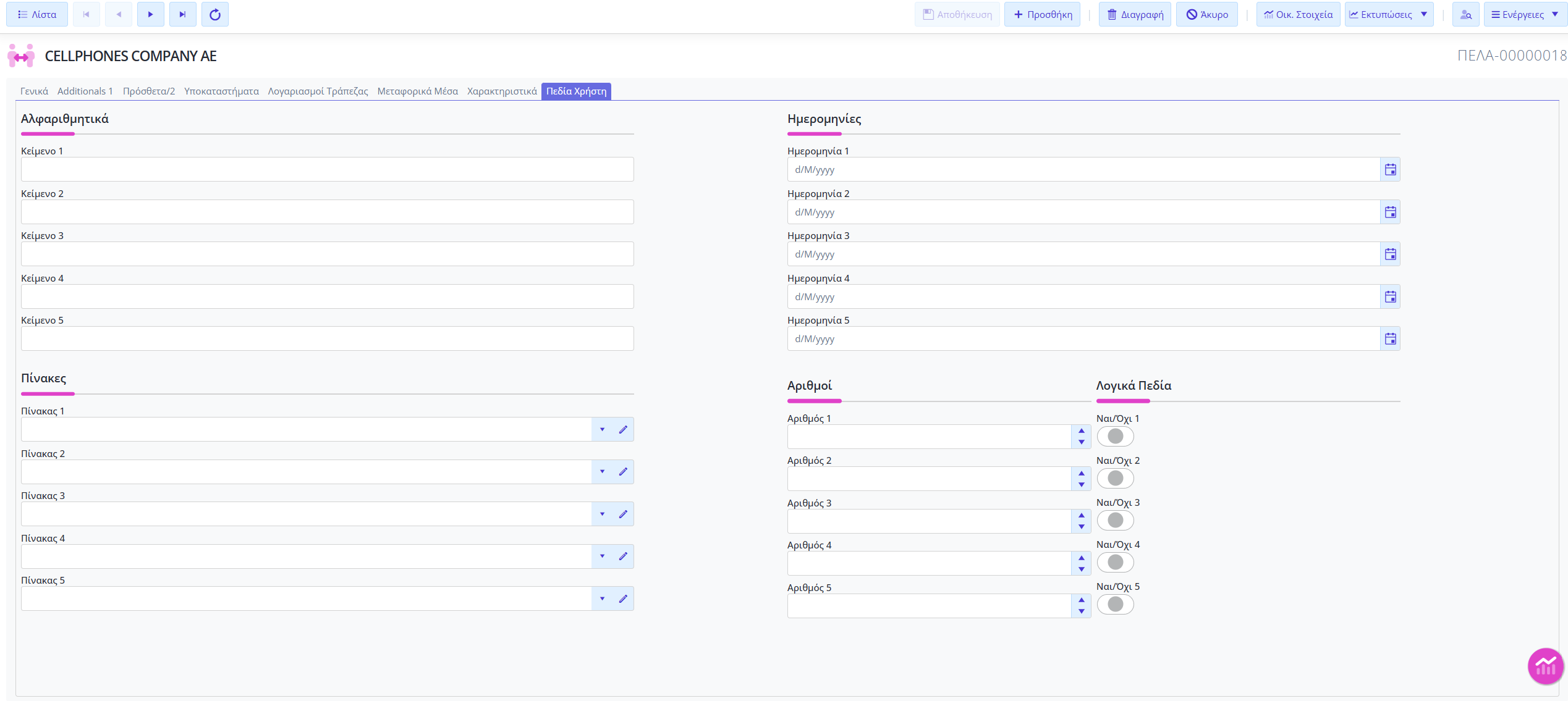Go to the previous record

[x=119, y=14]
